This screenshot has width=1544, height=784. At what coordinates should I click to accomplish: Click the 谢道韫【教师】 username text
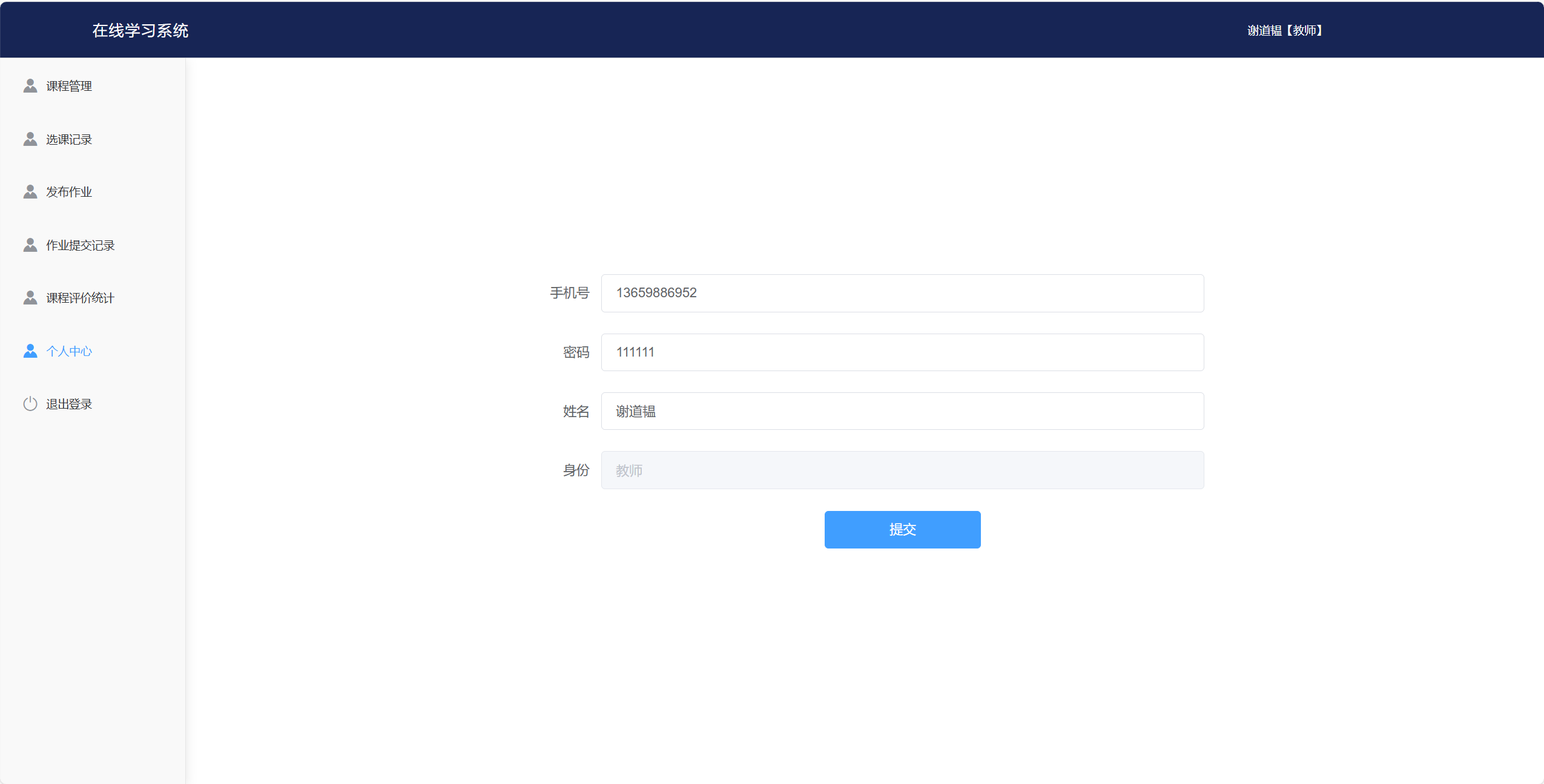1284,30
